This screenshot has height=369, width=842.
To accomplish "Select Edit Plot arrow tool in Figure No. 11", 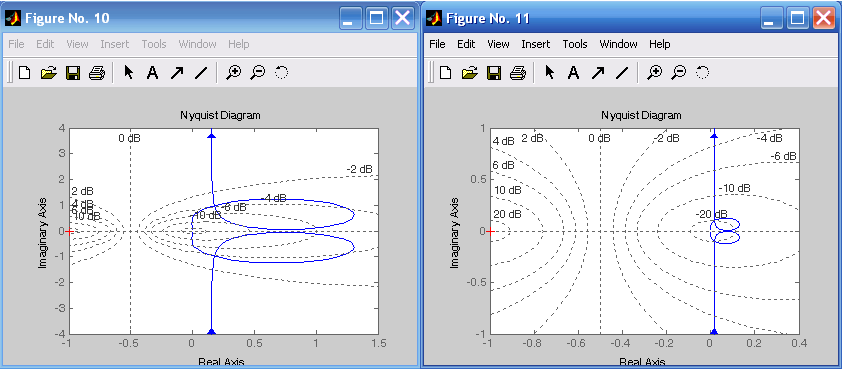I will [x=549, y=73].
